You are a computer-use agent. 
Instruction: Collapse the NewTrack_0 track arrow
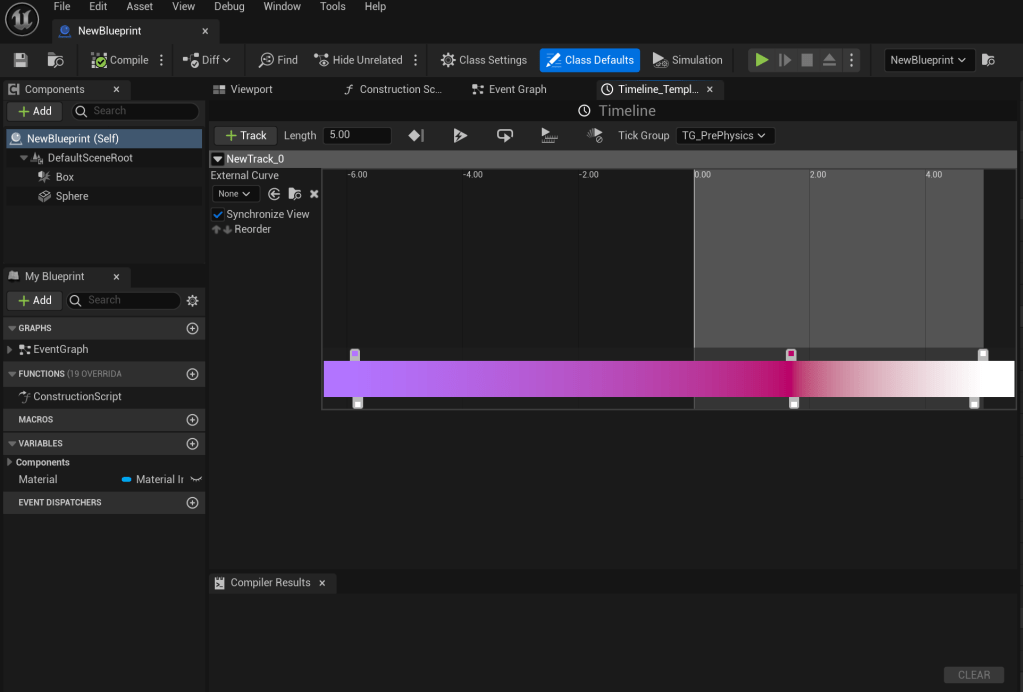218,159
